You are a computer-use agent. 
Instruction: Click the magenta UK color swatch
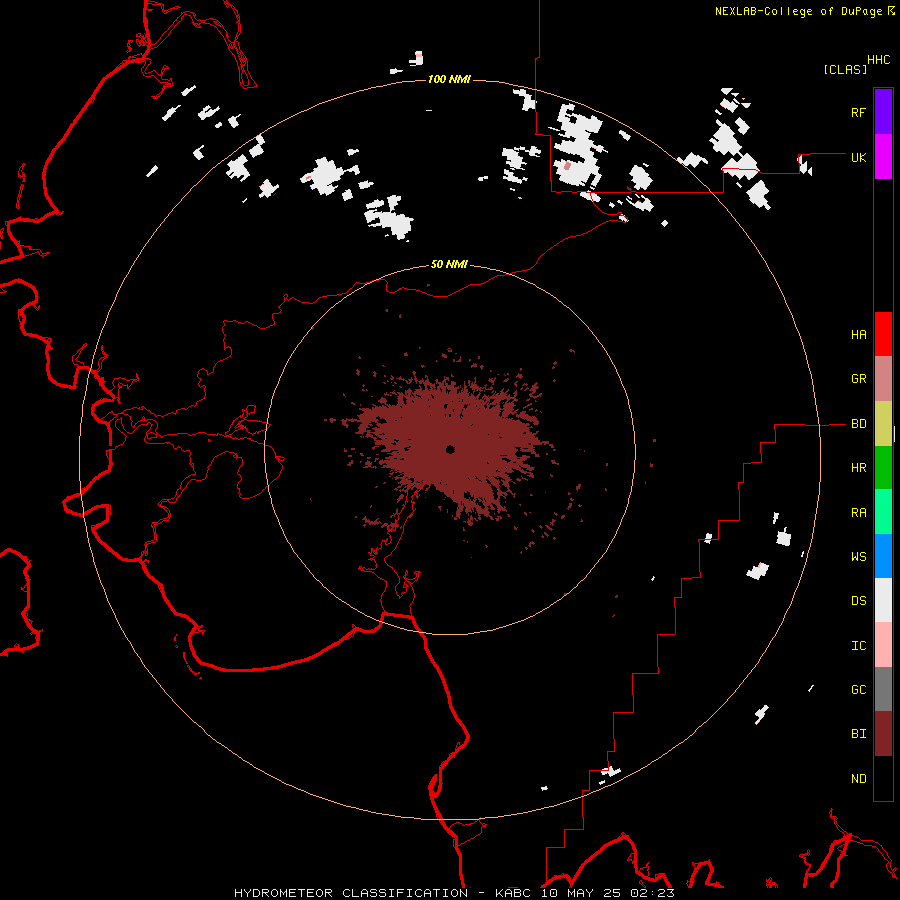pos(883,157)
